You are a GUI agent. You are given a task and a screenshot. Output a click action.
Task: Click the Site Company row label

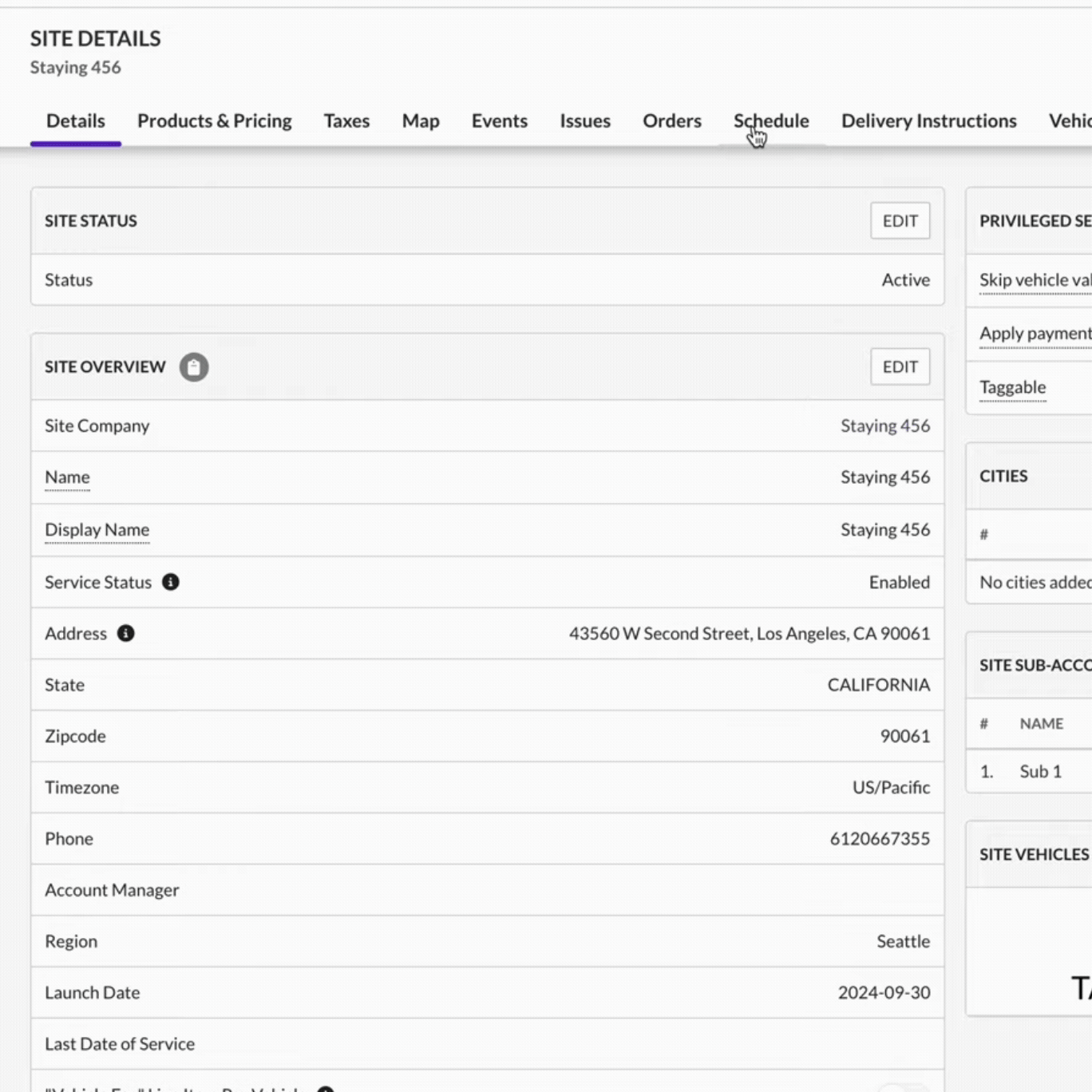(x=97, y=426)
